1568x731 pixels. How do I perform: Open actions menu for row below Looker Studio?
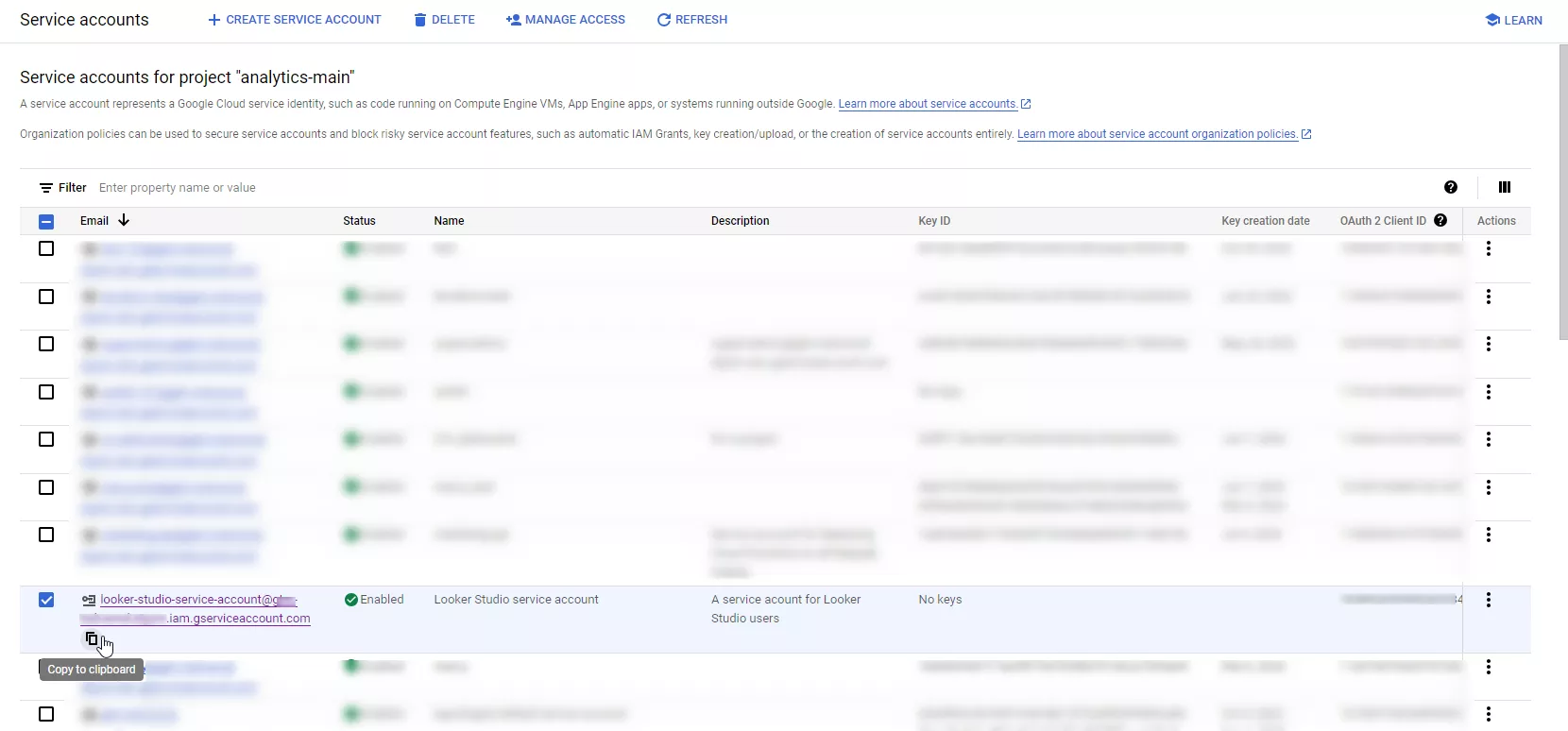pos(1489,667)
